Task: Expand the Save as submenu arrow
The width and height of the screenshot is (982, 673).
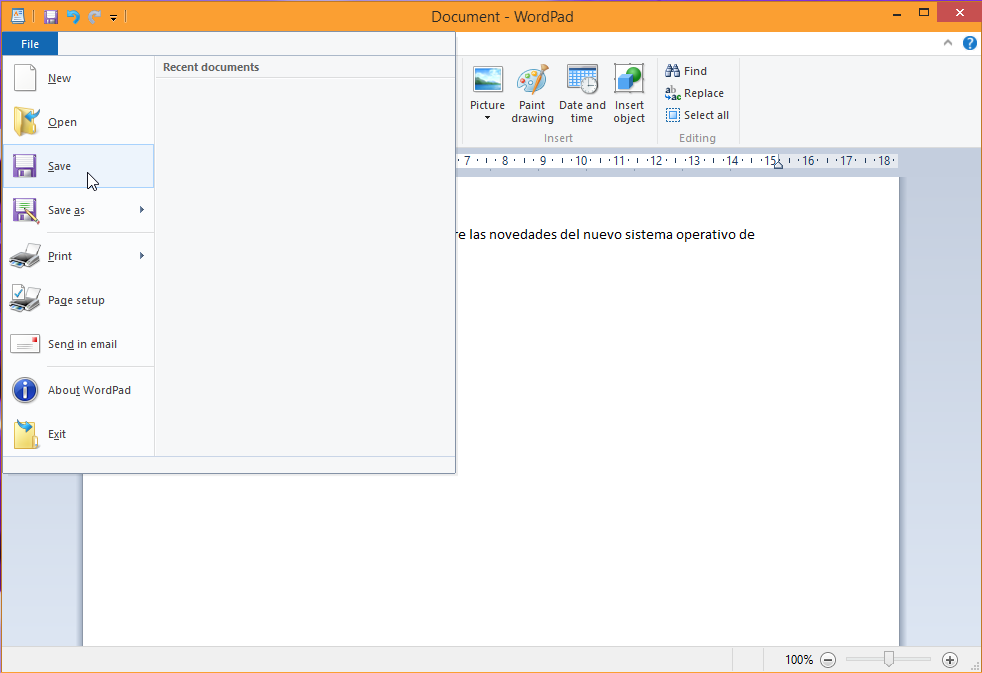Action: [x=142, y=210]
